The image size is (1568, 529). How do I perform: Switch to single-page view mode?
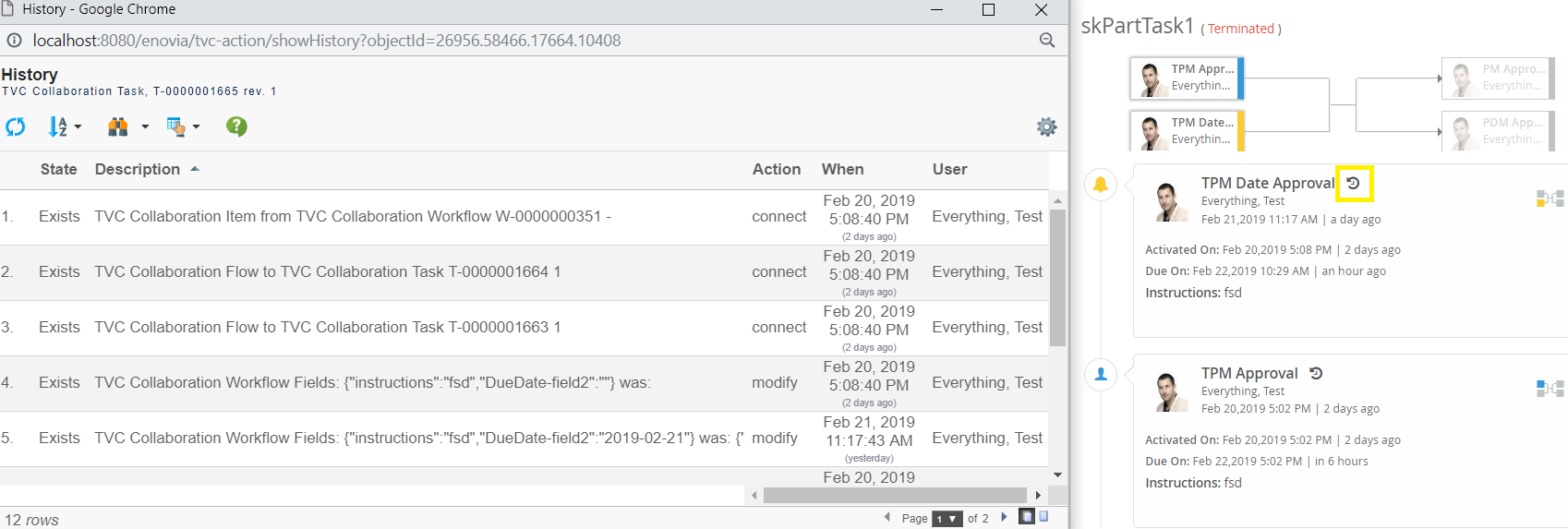pos(1044,517)
